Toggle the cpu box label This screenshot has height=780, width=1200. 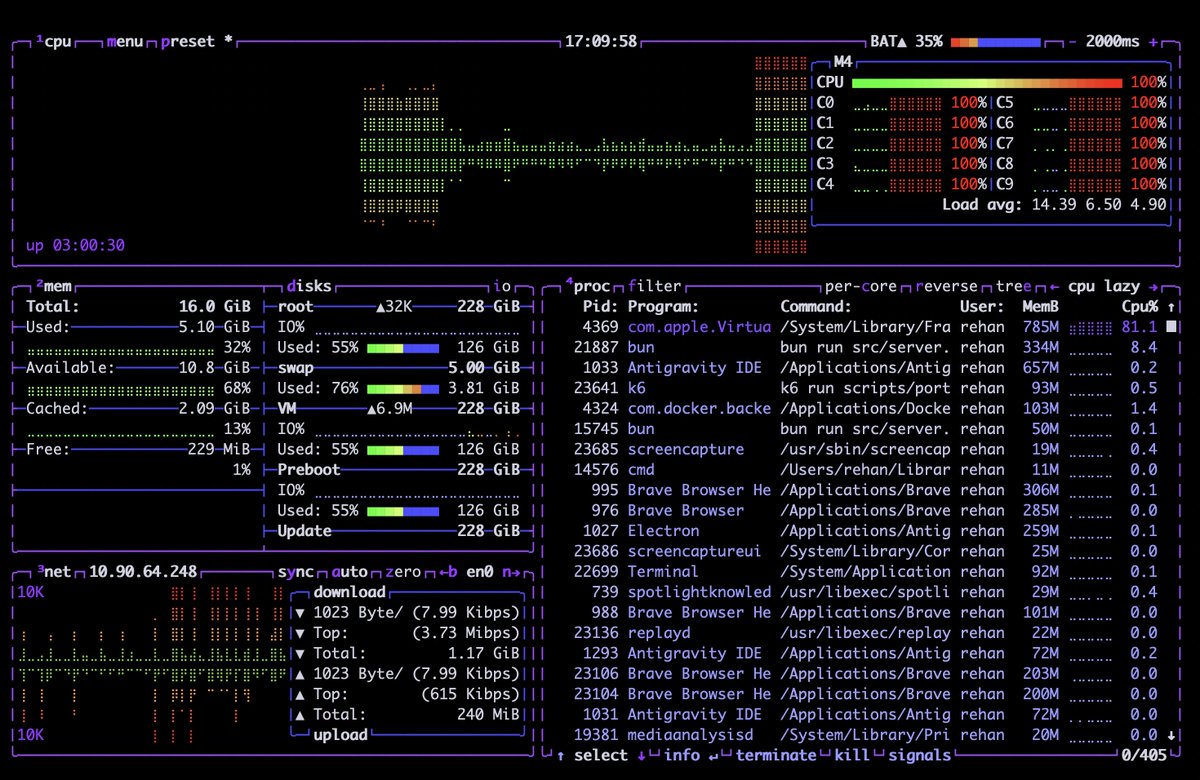click(55, 42)
